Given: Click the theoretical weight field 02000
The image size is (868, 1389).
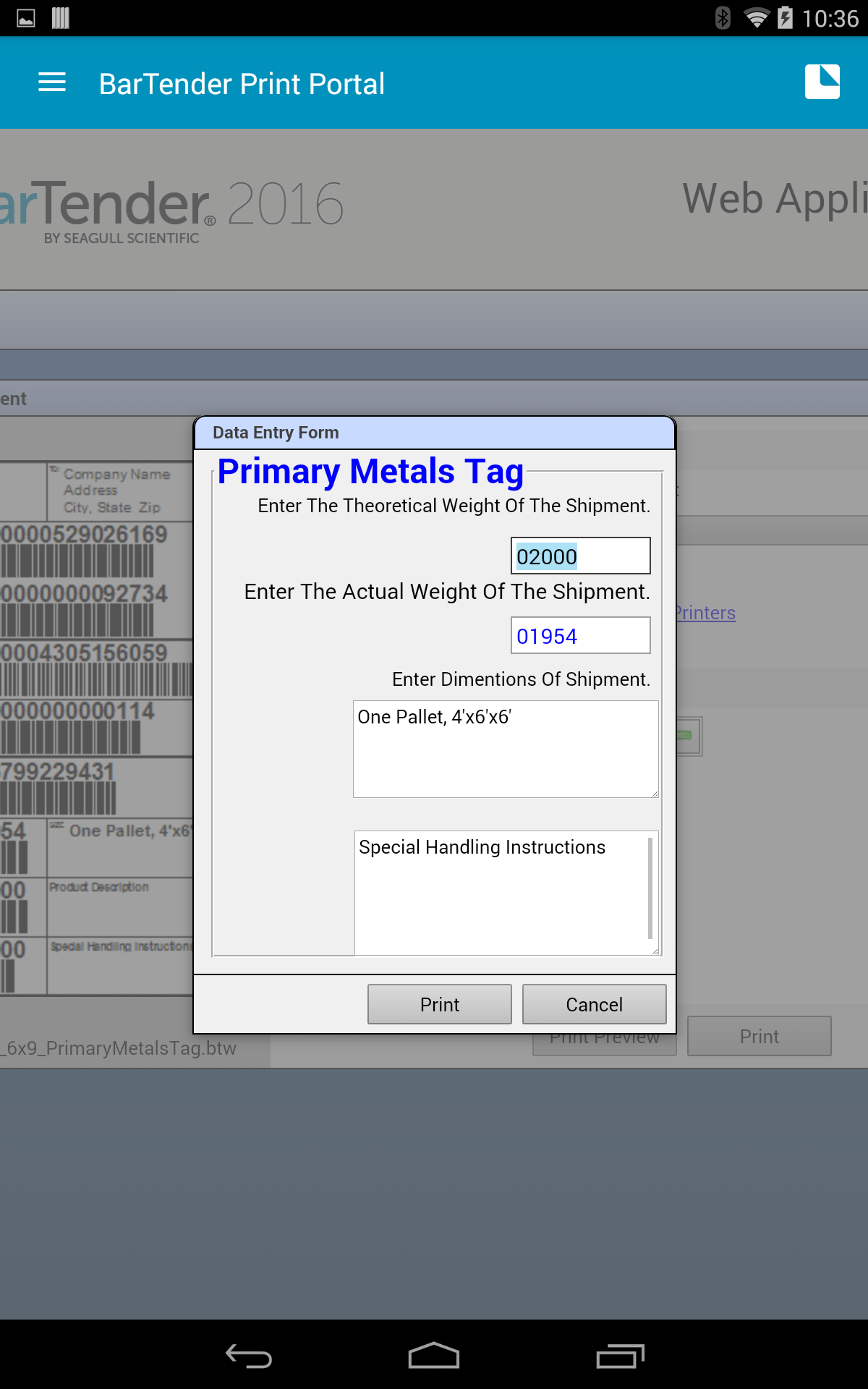Looking at the screenshot, I should click(581, 556).
